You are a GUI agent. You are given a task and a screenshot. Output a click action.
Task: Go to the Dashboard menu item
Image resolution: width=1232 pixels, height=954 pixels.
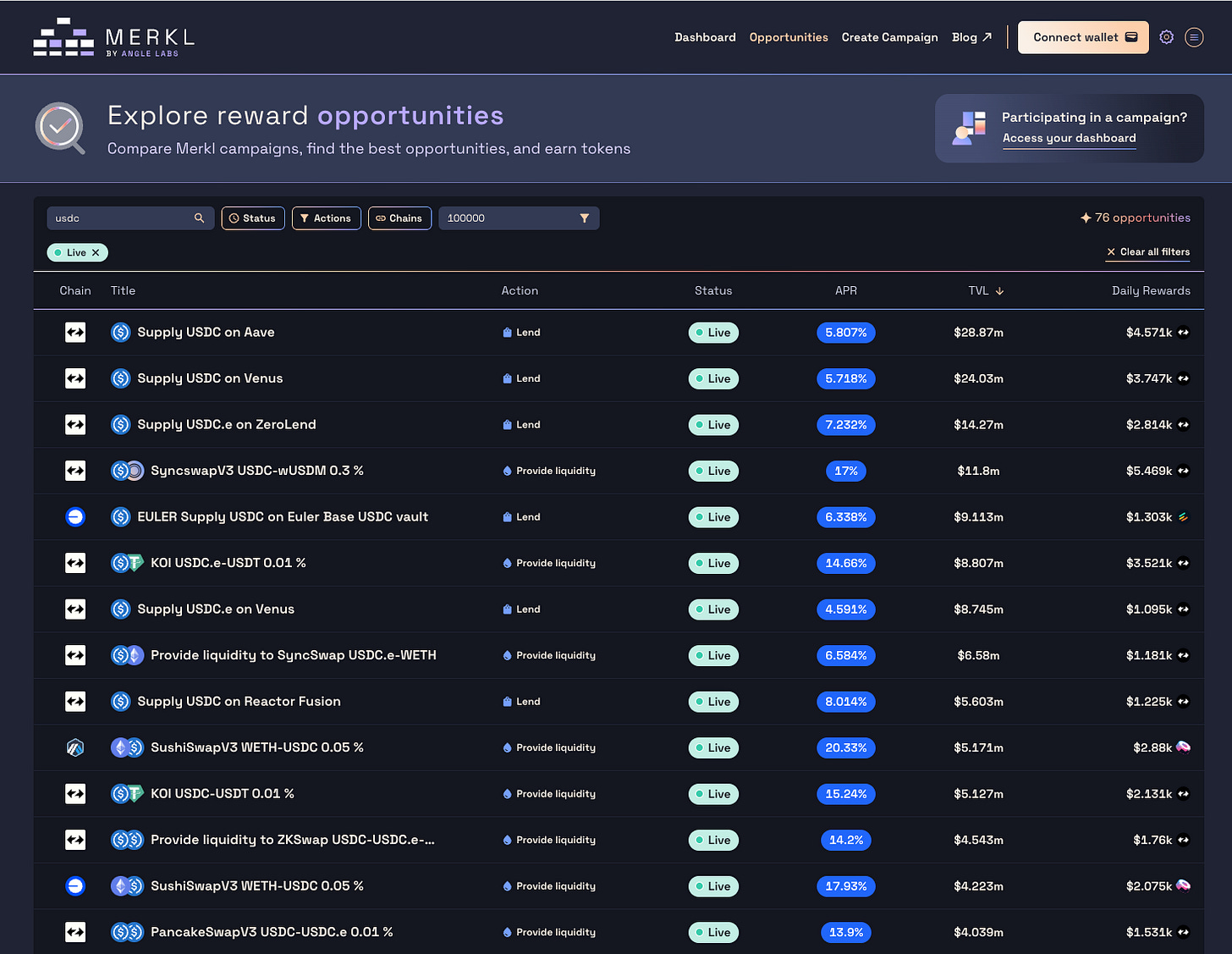[705, 37]
